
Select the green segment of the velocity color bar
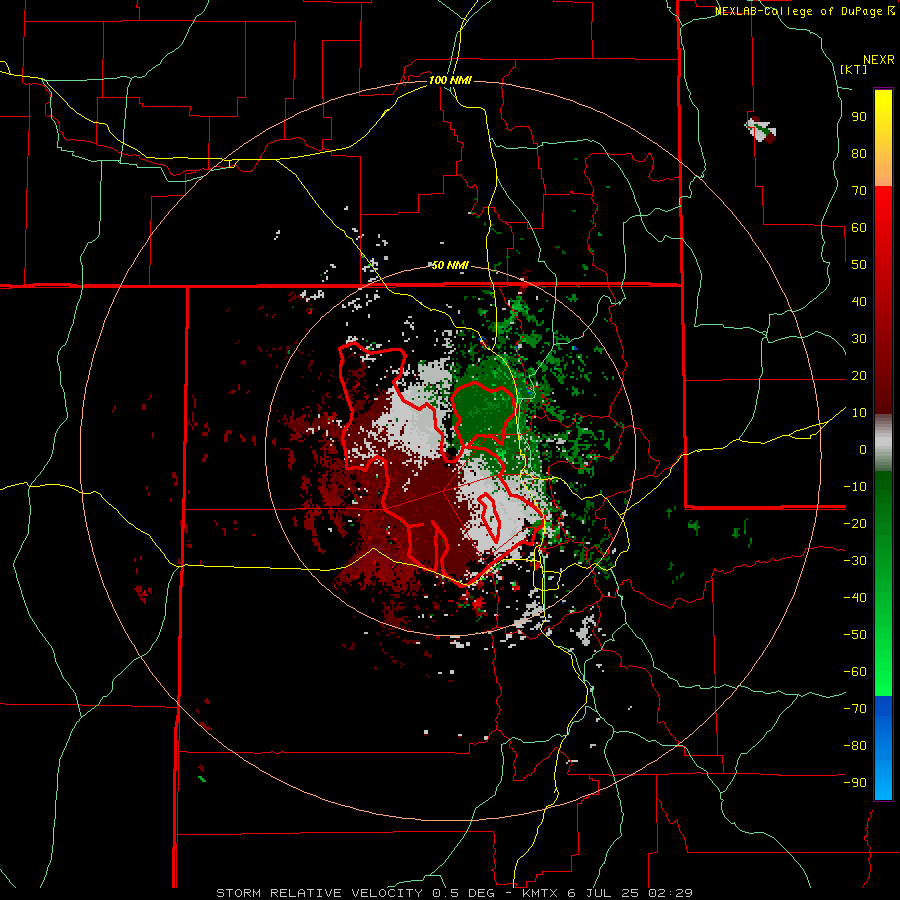point(883,584)
